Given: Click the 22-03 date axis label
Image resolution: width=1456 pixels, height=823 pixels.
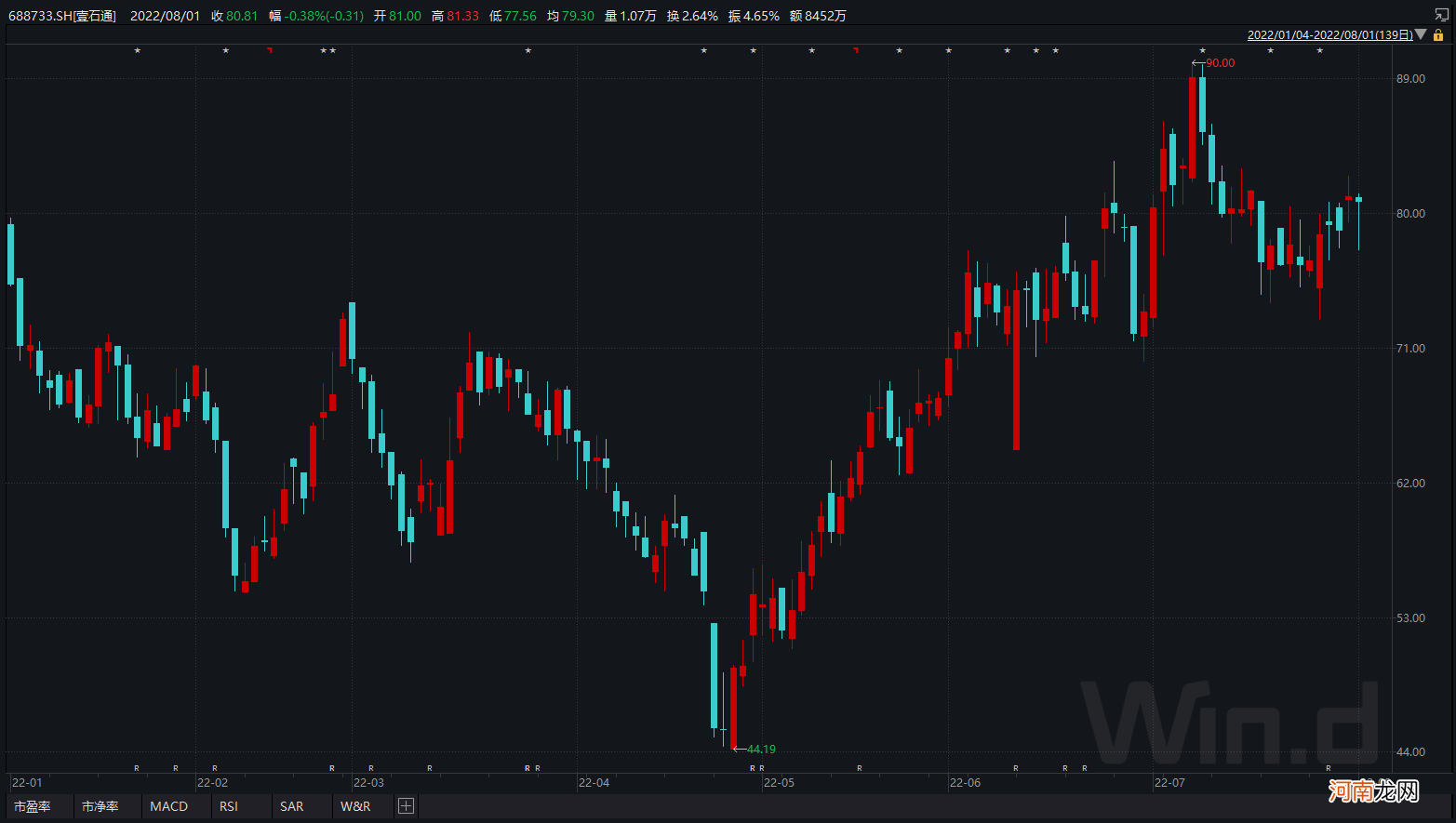Looking at the screenshot, I should pyautogui.click(x=368, y=783).
